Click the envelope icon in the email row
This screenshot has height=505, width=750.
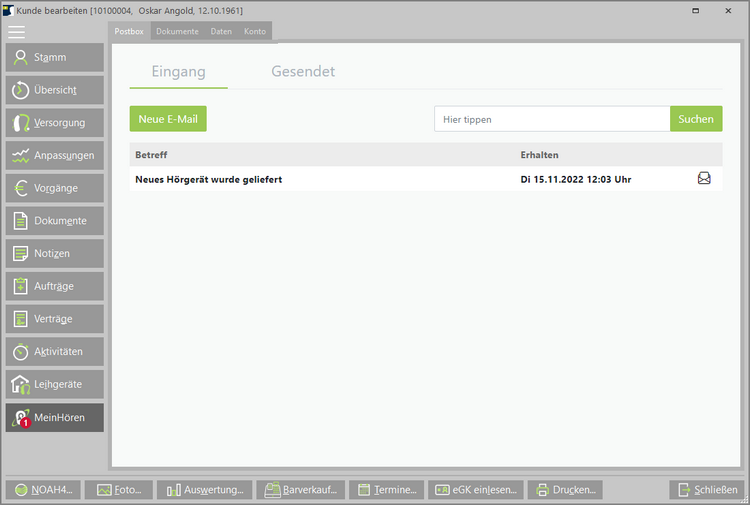point(704,179)
